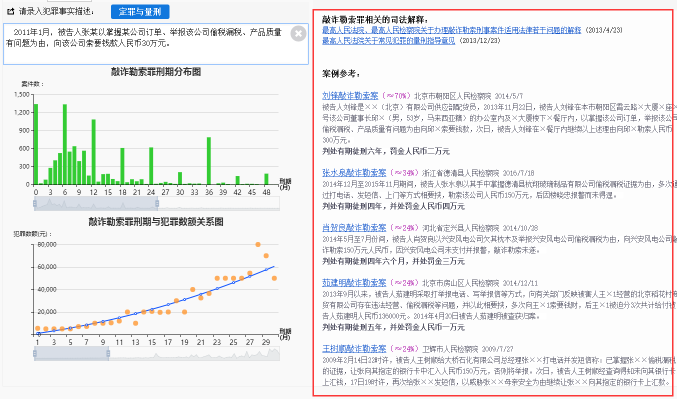Click the 定罪与量刑 button

[140, 12]
